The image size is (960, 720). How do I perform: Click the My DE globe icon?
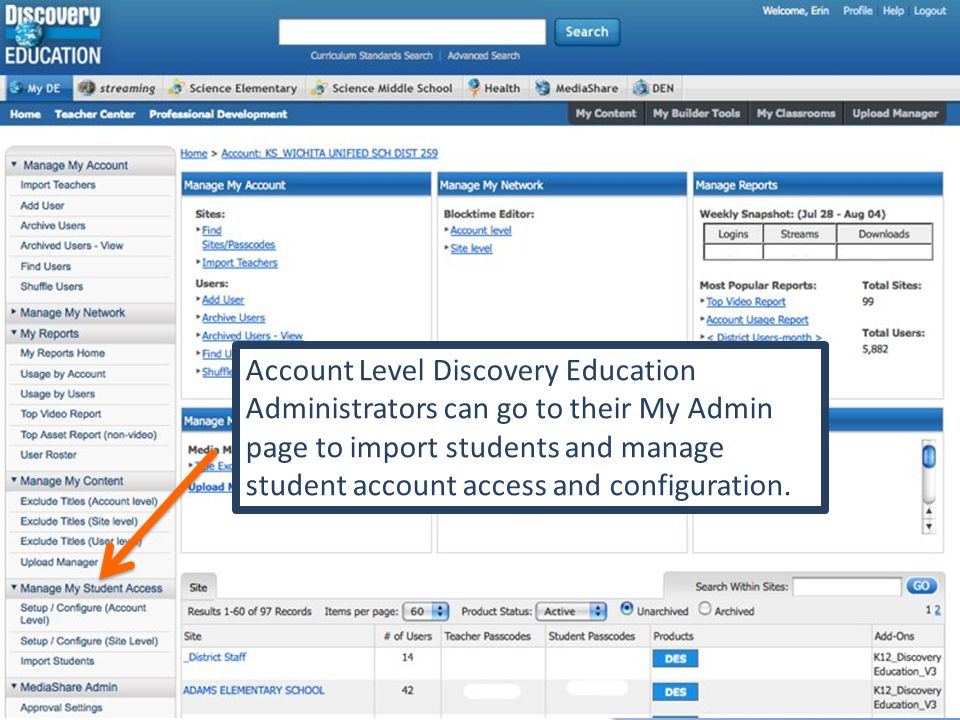16,88
